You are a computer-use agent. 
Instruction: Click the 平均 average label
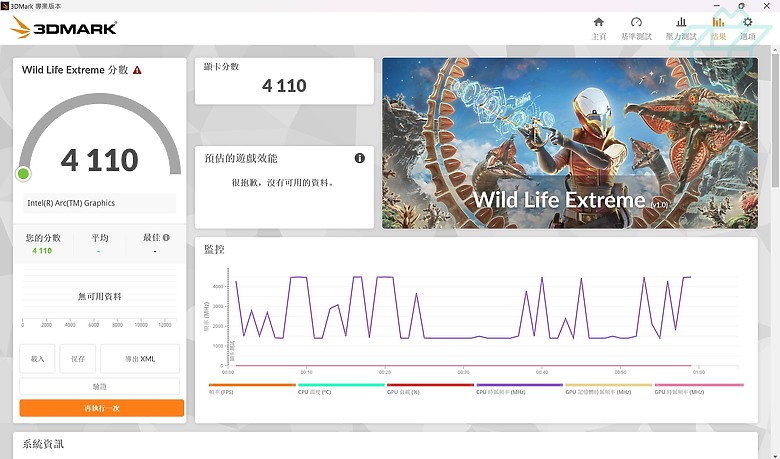(99, 238)
